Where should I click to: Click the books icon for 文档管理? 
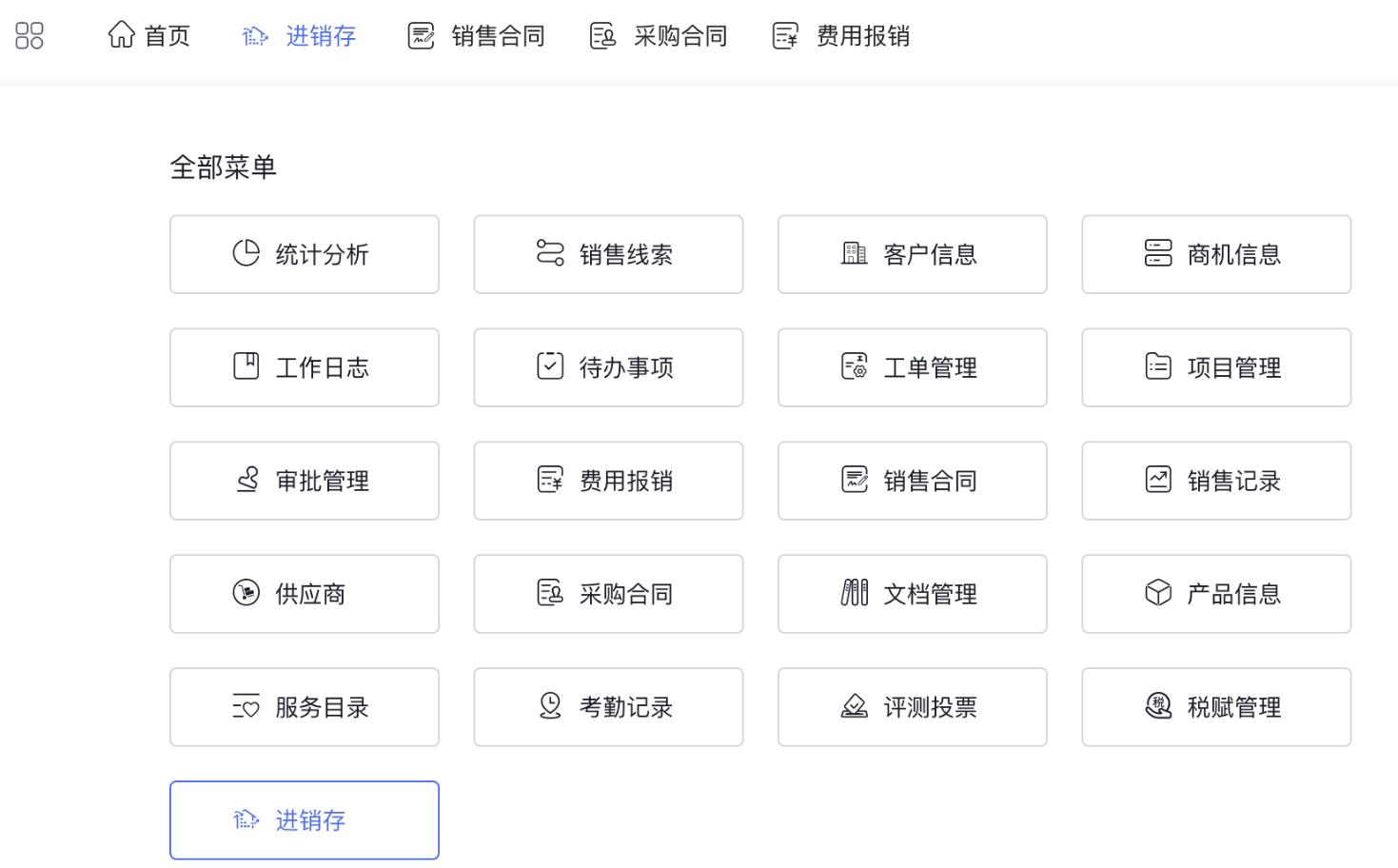(x=854, y=593)
